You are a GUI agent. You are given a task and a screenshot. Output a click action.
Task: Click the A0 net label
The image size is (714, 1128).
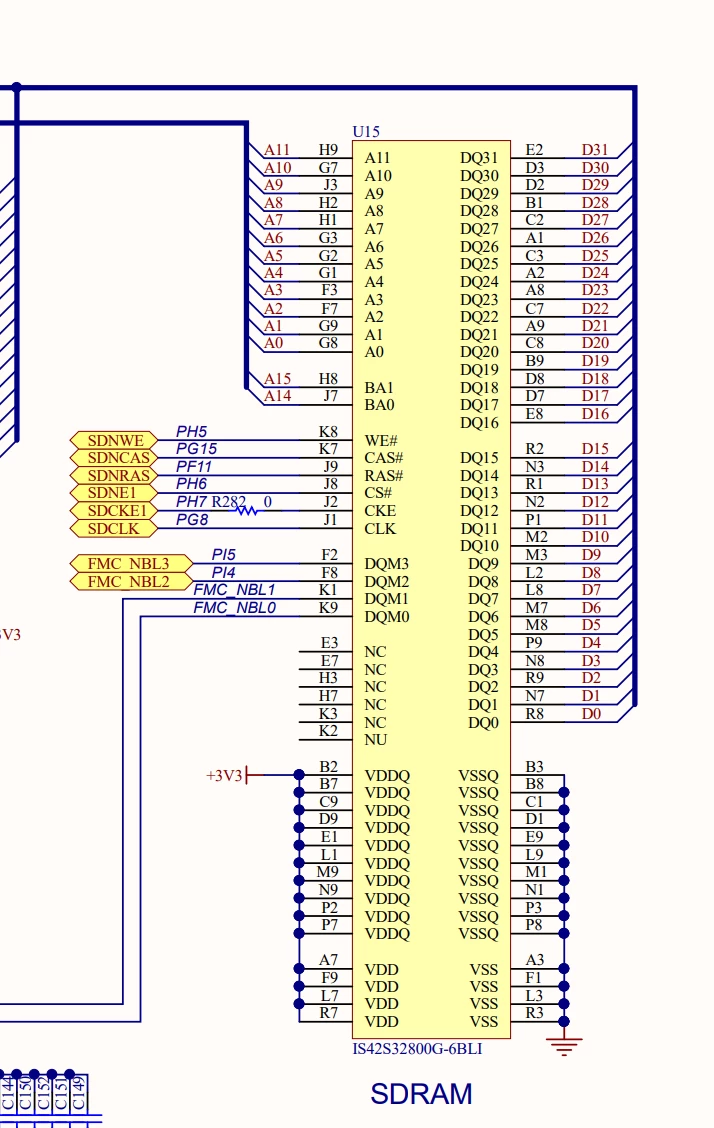pyautogui.click(x=273, y=343)
